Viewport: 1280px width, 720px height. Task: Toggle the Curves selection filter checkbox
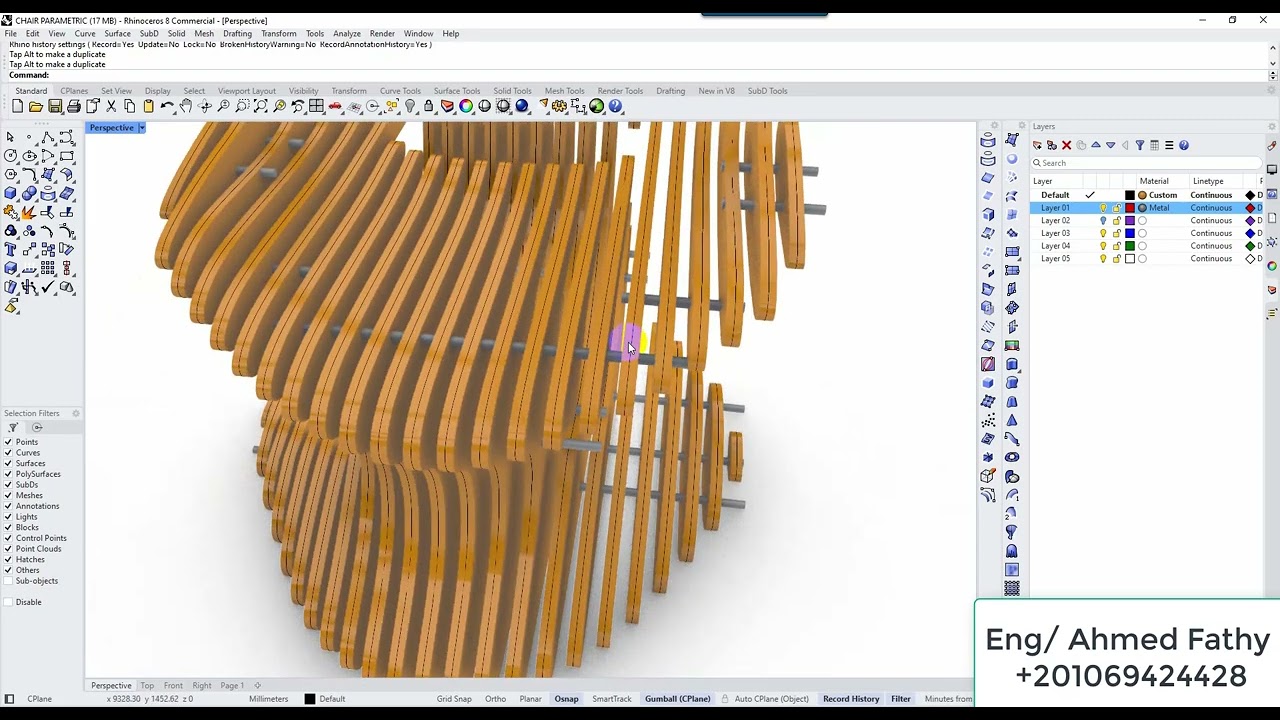click(8, 453)
